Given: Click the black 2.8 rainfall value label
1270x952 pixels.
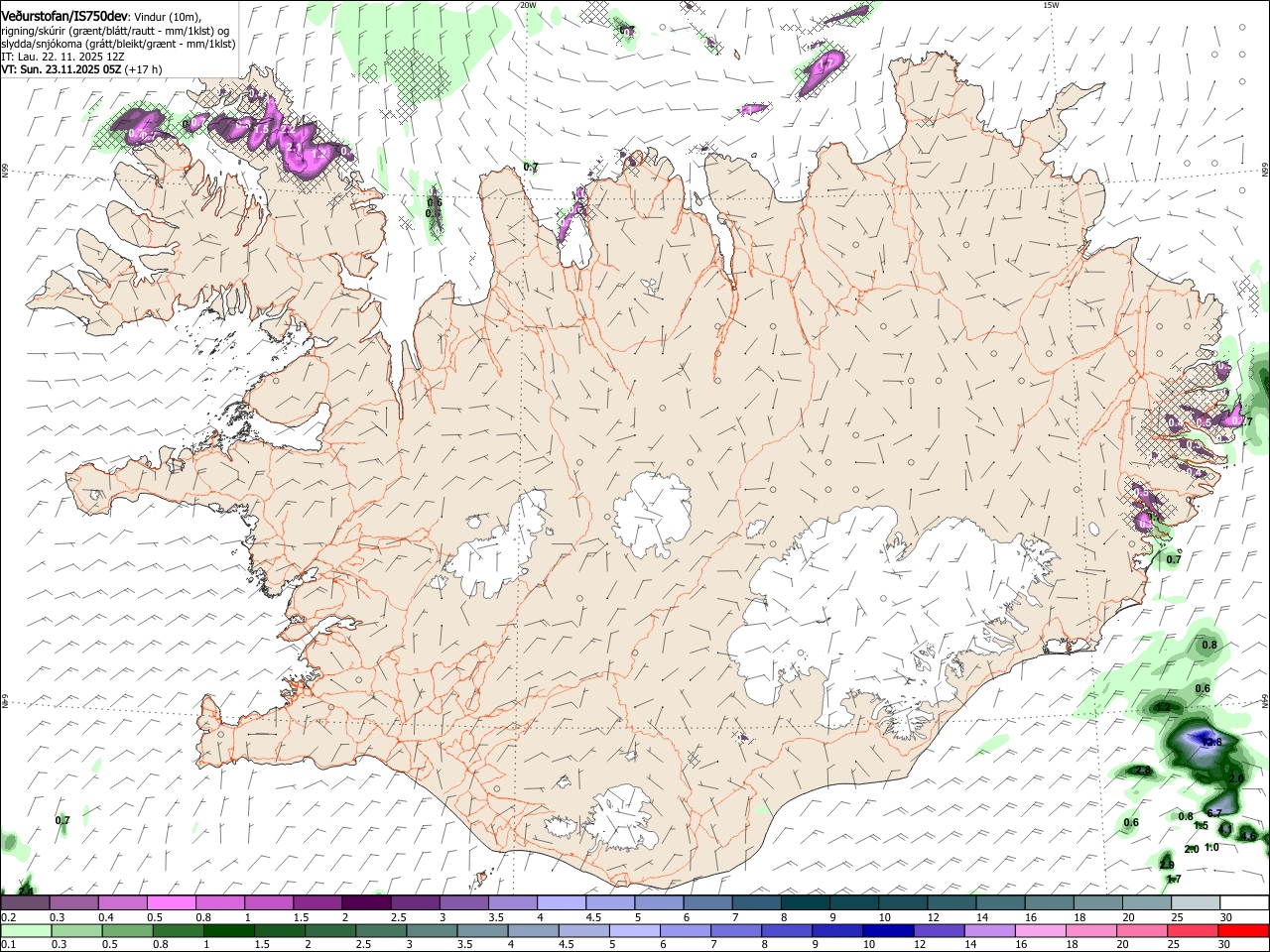Looking at the screenshot, I should click(1143, 770).
